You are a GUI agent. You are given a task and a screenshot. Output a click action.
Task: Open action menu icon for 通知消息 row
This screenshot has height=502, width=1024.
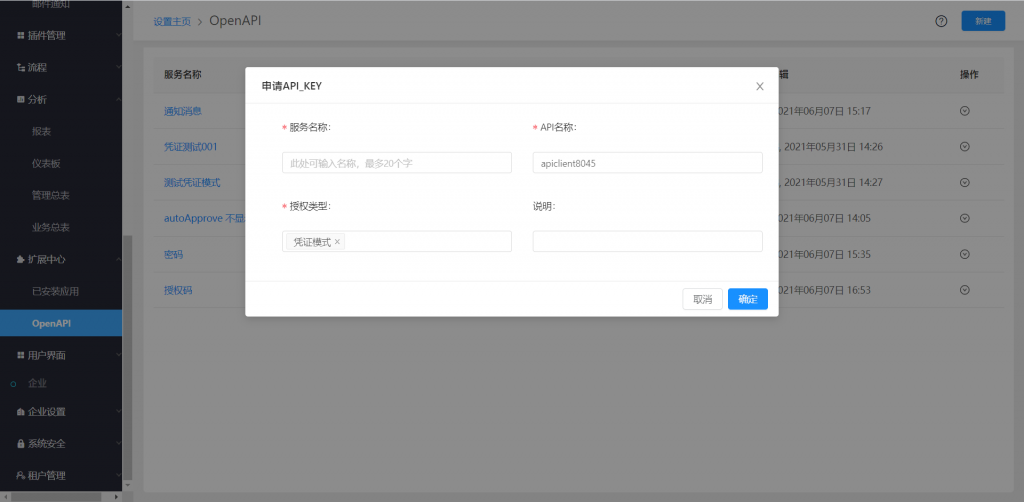[964, 111]
